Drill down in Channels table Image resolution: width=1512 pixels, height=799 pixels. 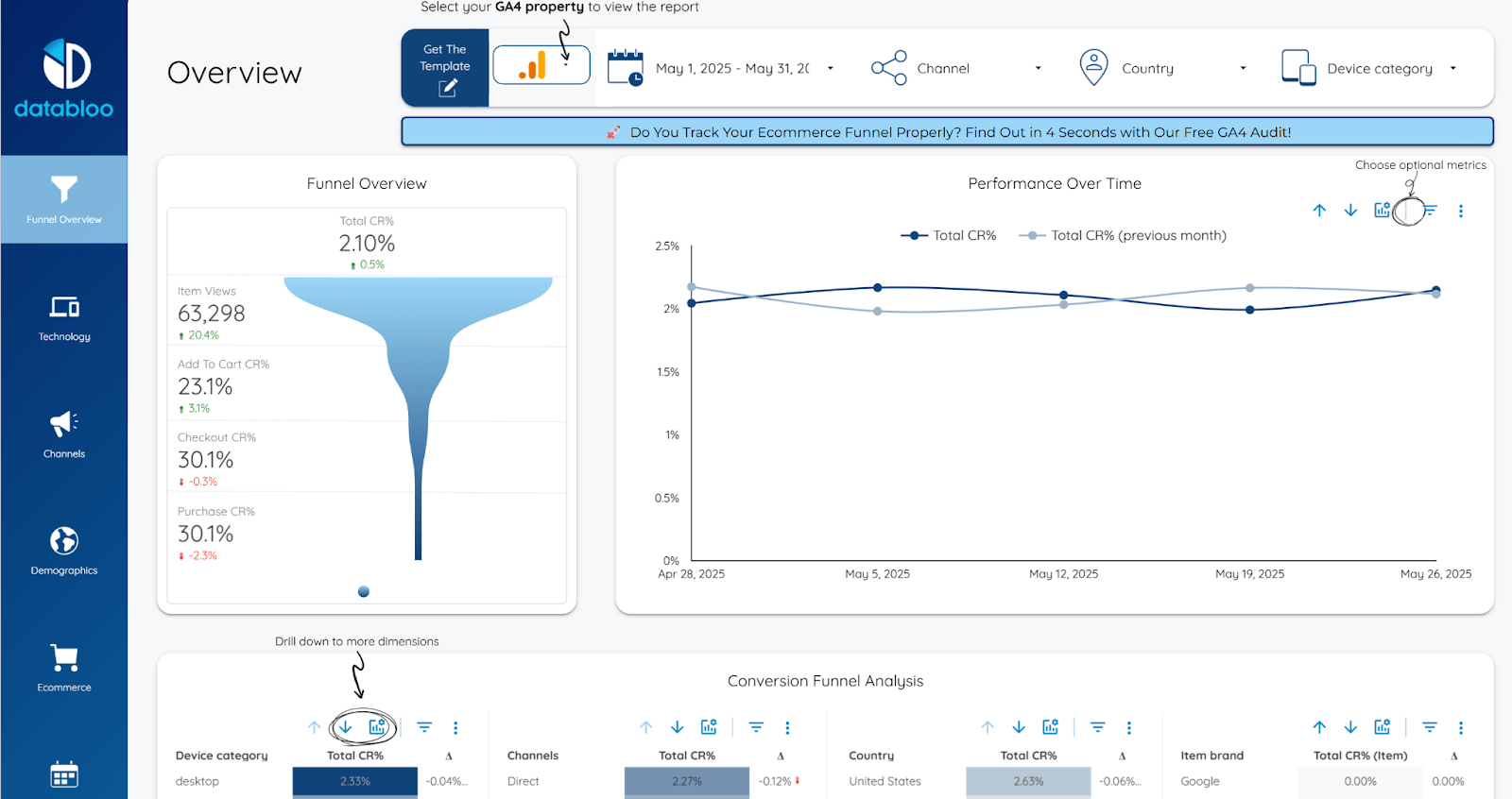[x=677, y=727]
